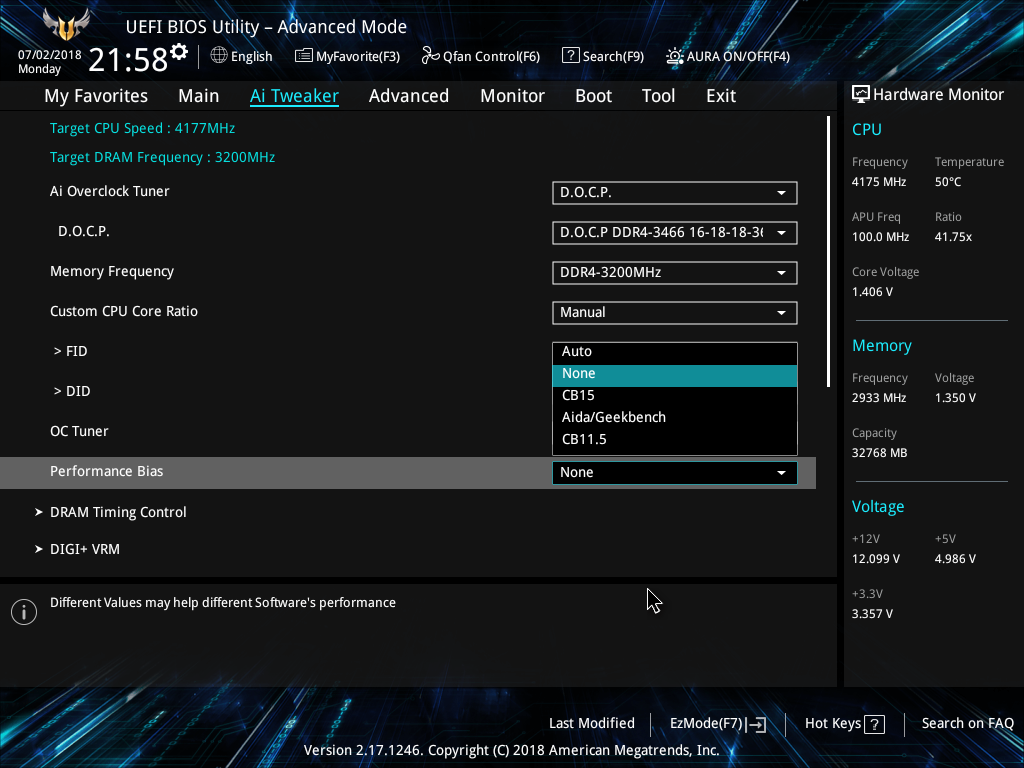Choose CB11.5 performance bias option

pyautogui.click(x=675, y=440)
